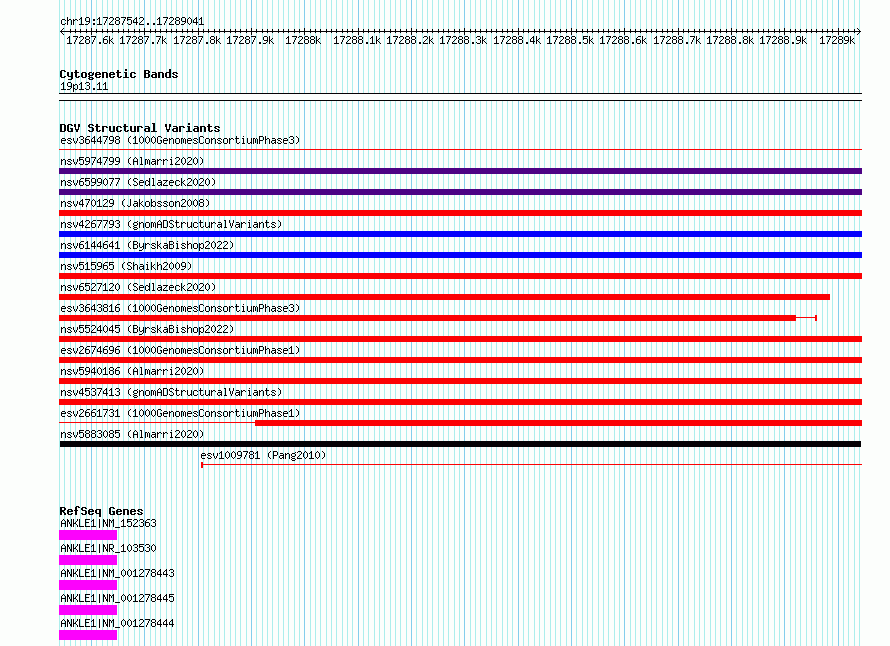
Task: Select the red bar for esv3643816
Action: pos(427,318)
